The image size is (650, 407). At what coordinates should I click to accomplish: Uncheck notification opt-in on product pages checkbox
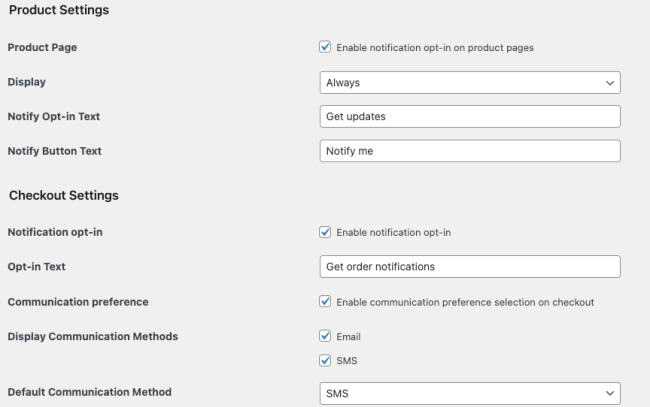324,47
